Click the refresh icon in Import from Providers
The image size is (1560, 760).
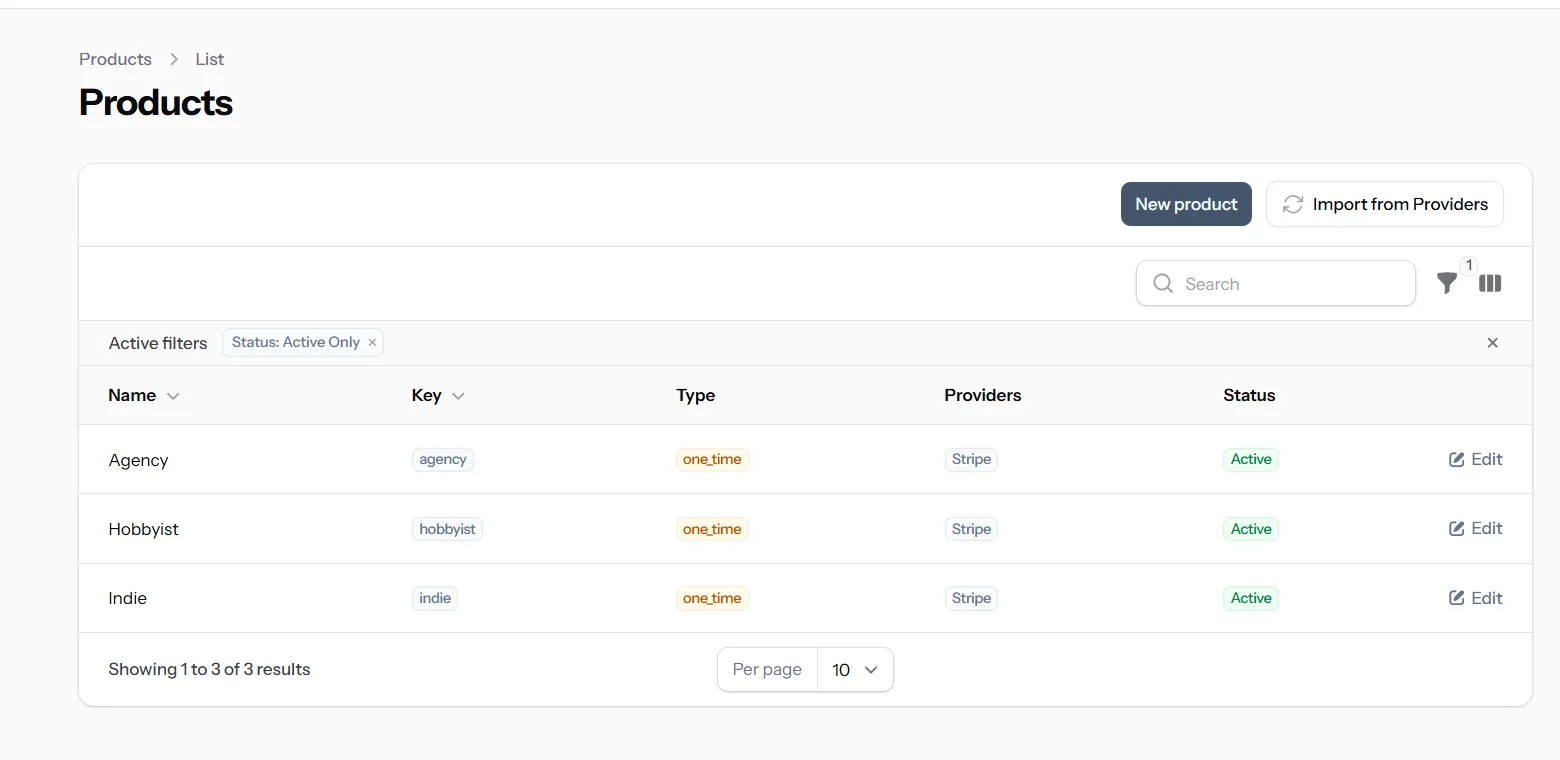(x=1292, y=204)
